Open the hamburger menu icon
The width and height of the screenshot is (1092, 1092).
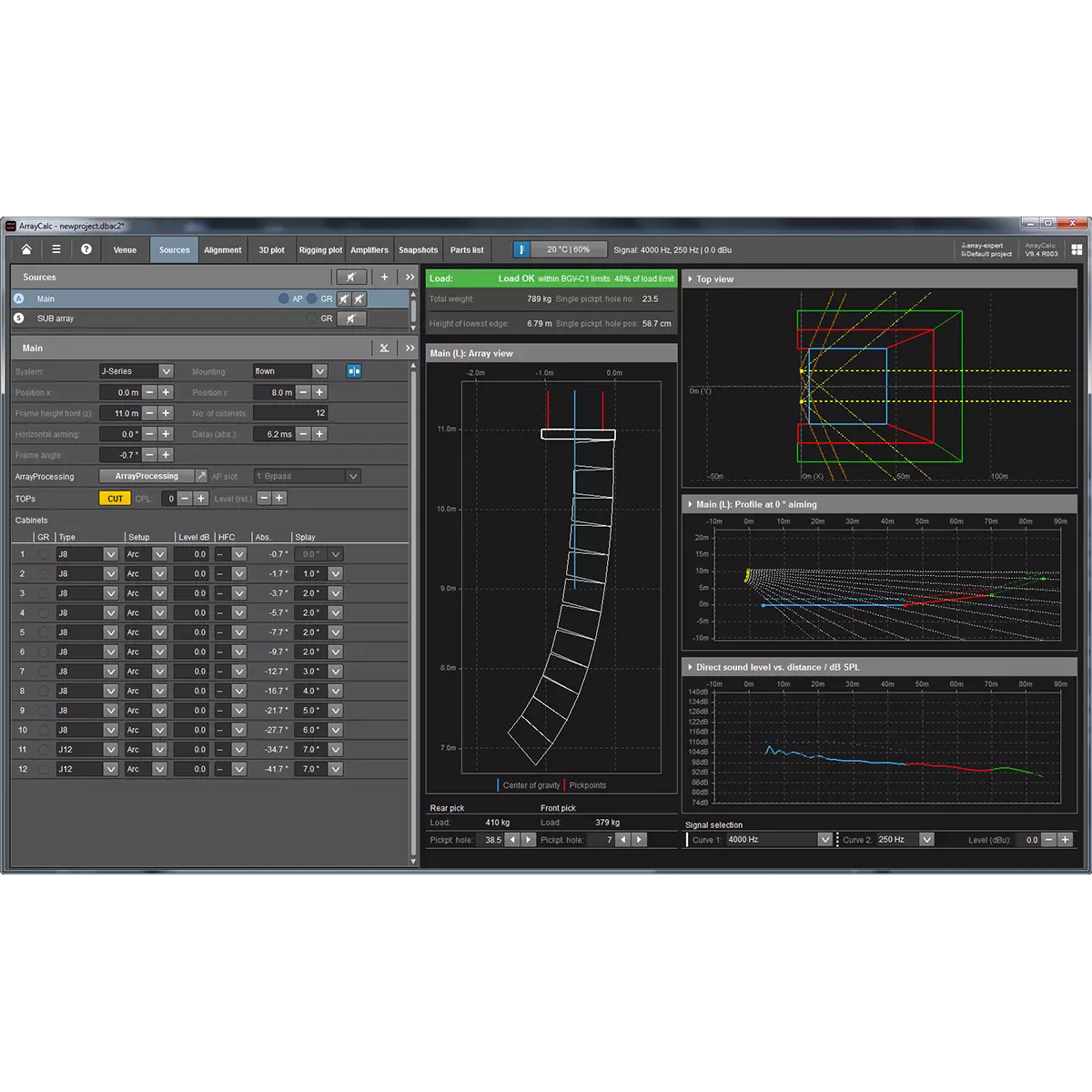56,249
